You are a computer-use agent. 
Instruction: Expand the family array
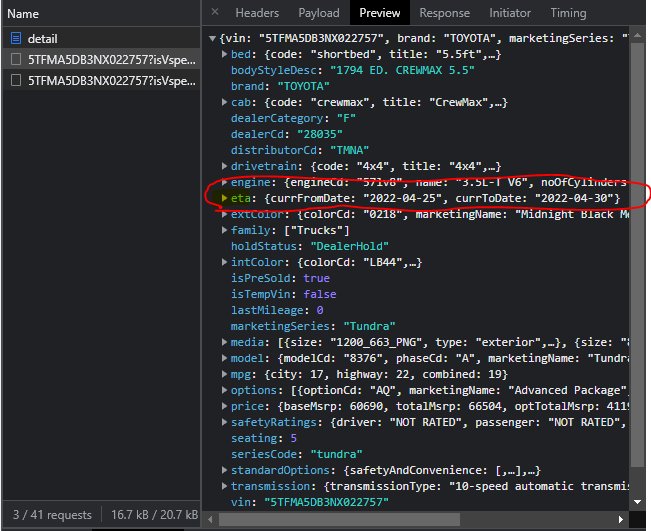tap(224, 230)
